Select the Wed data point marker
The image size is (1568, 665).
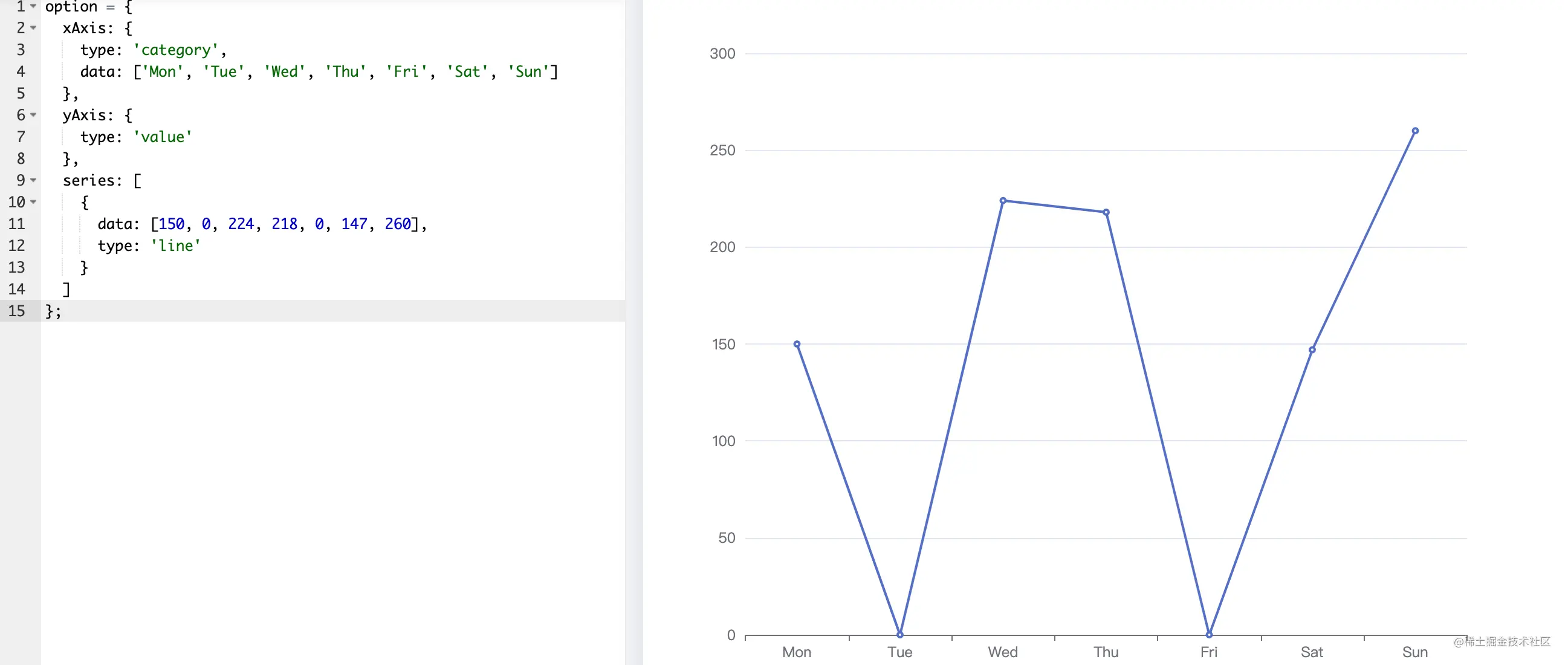pos(1003,200)
